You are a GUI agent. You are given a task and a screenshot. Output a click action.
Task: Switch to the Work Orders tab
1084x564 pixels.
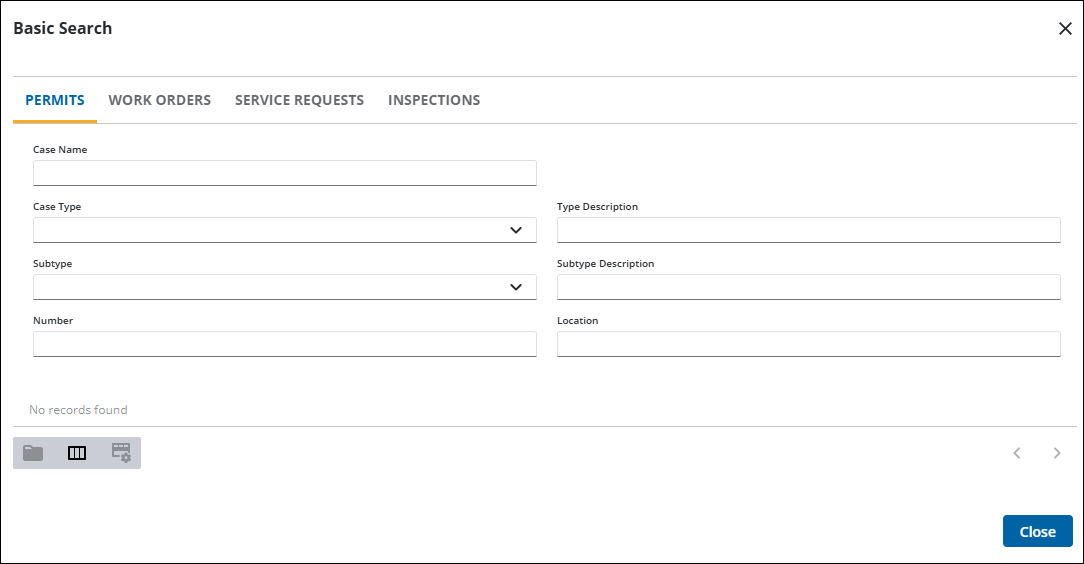160,100
